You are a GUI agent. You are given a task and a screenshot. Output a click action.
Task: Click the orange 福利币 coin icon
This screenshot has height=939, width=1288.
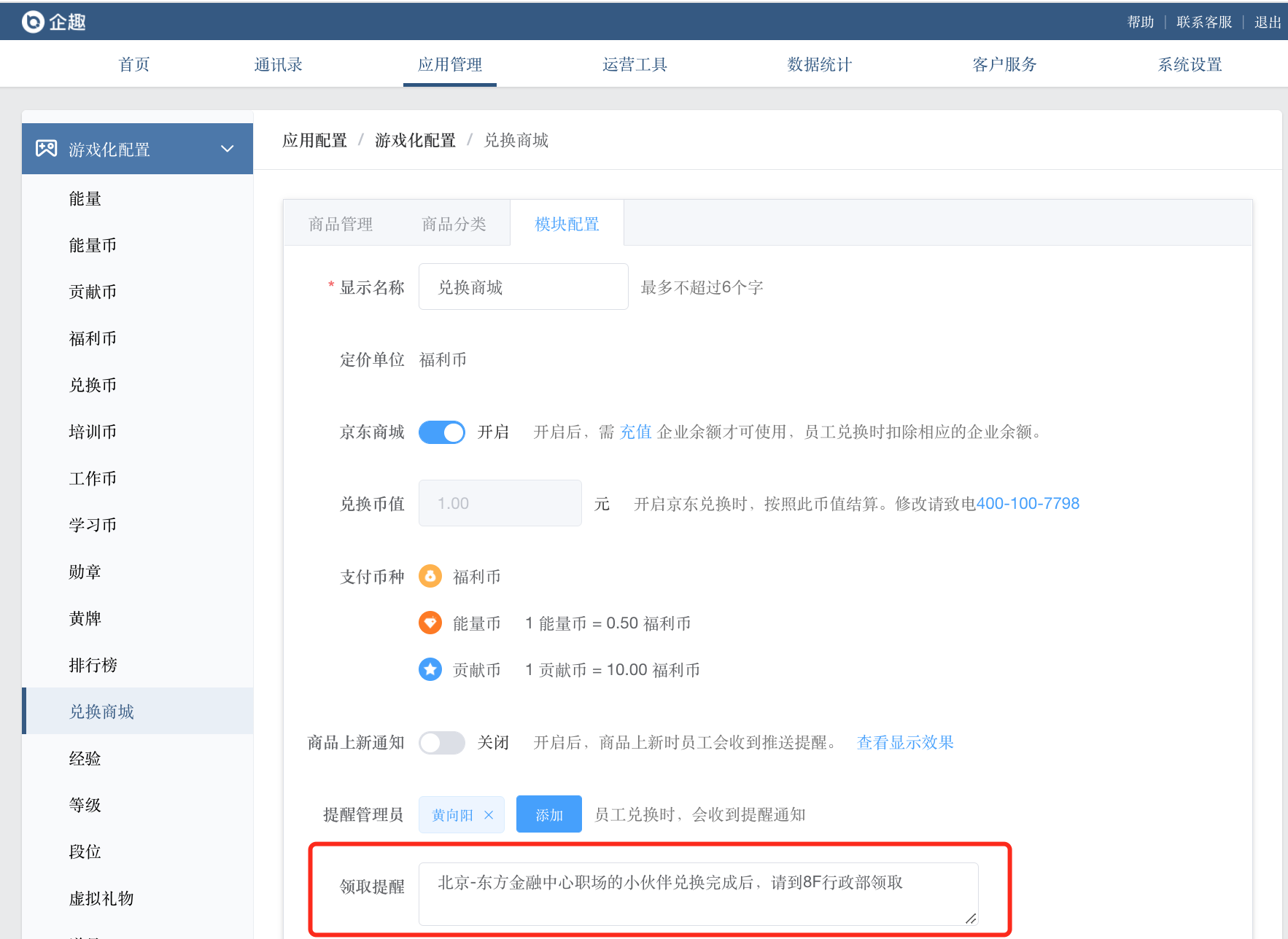click(430, 577)
